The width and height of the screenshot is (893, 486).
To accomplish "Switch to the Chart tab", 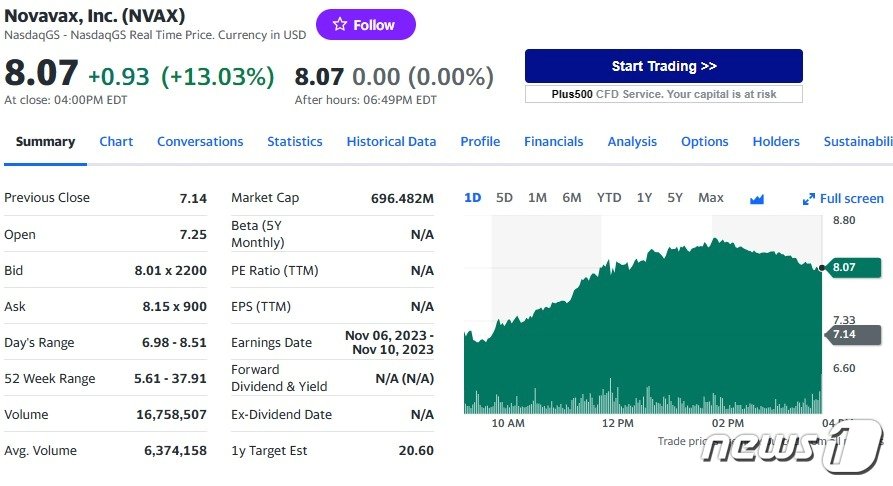I will [x=116, y=141].
